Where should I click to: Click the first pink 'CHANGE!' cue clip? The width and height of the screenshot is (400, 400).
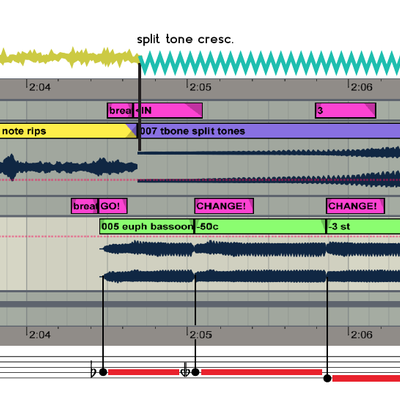coord(224,206)
